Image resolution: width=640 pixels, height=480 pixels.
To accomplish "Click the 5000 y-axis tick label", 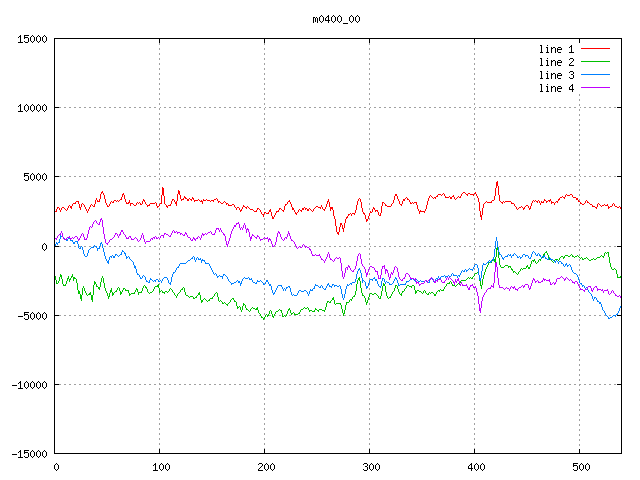I will 35,177.
